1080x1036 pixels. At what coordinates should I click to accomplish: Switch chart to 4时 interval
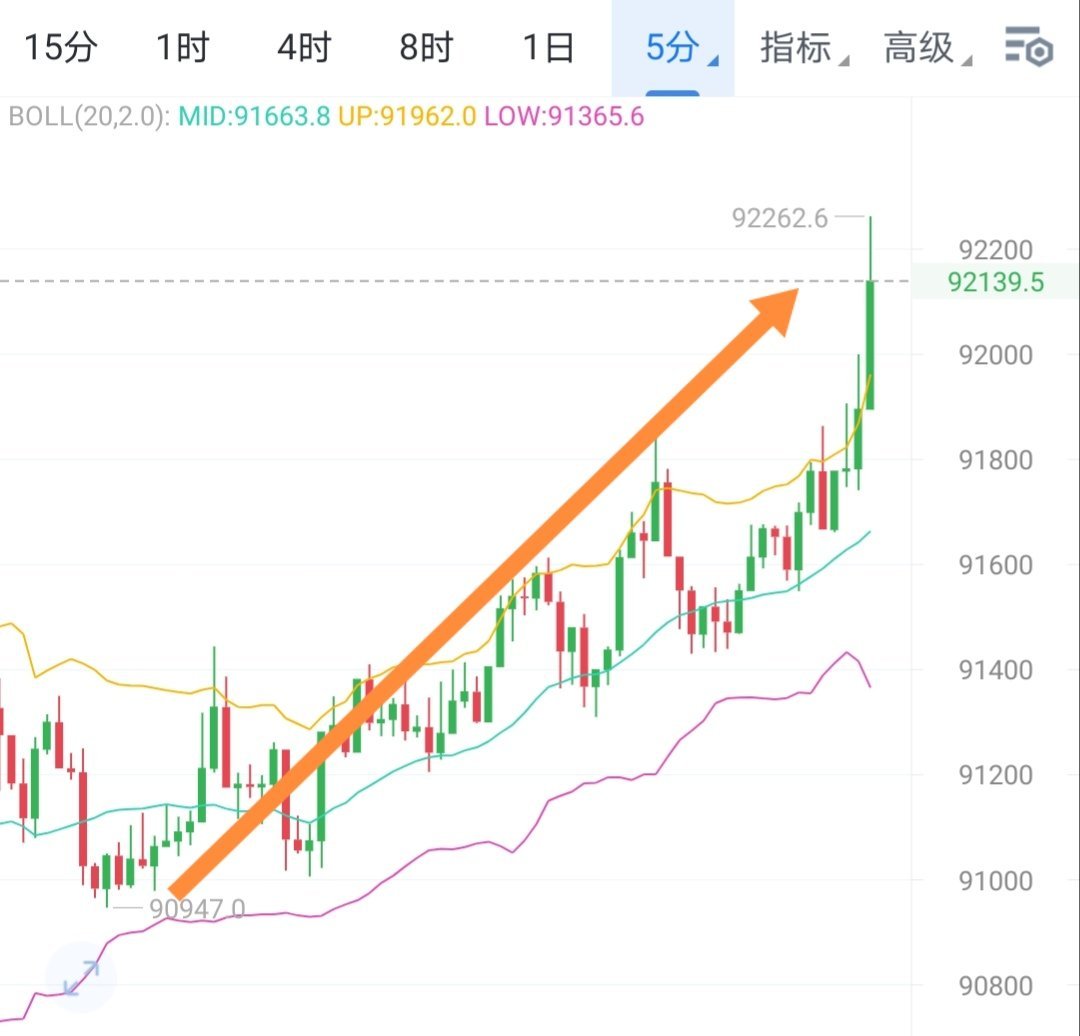click(304, 48)
